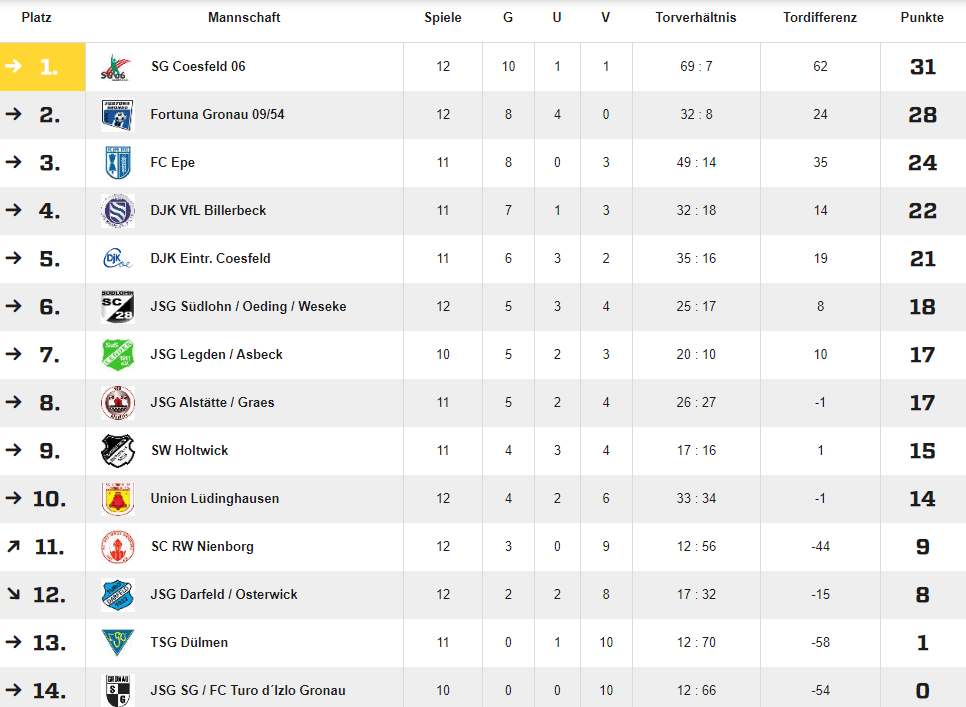Open the JSG Alstätte / Graes team link

[213, 402]
